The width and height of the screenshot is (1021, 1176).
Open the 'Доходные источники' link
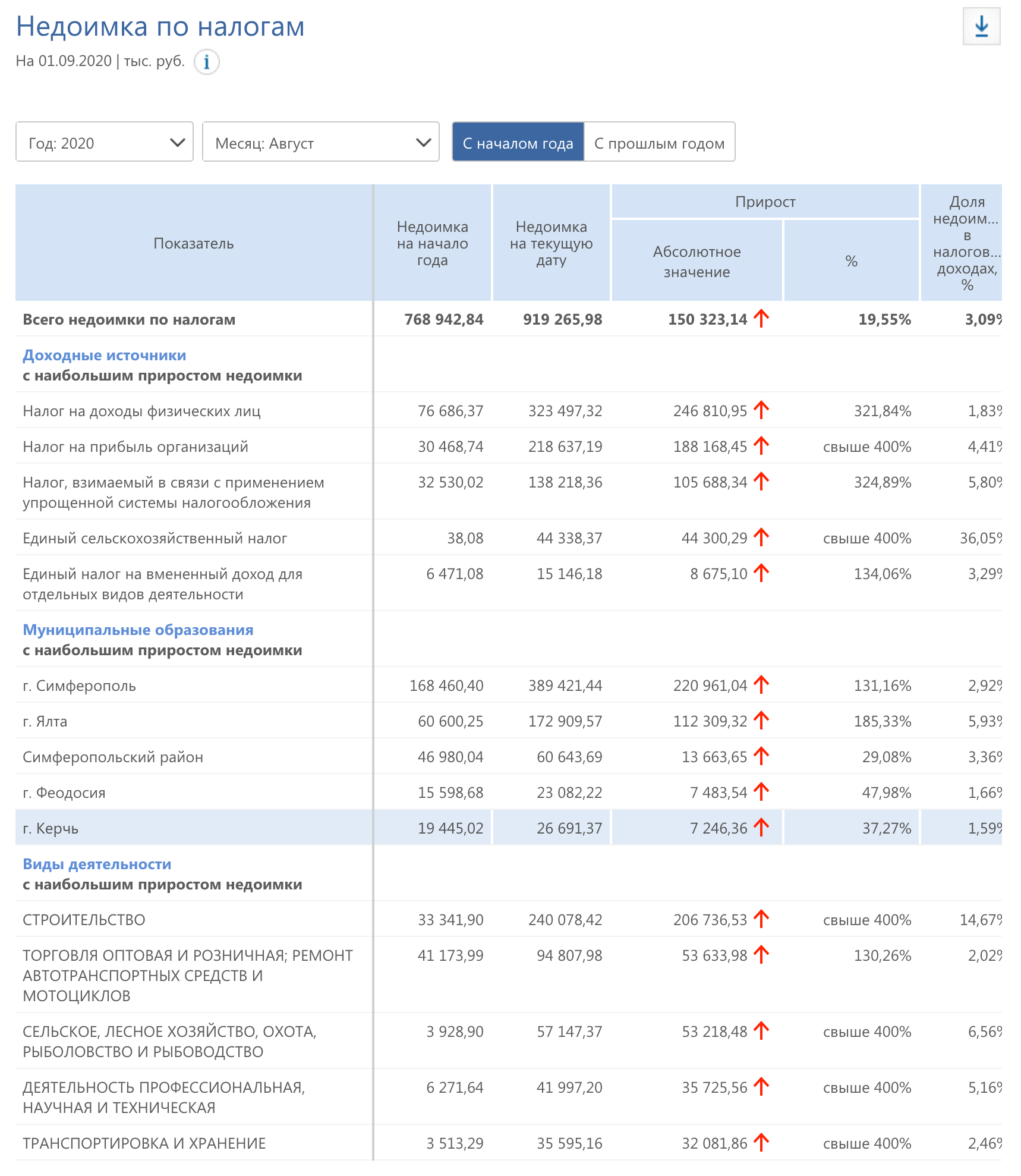[104, 356]
